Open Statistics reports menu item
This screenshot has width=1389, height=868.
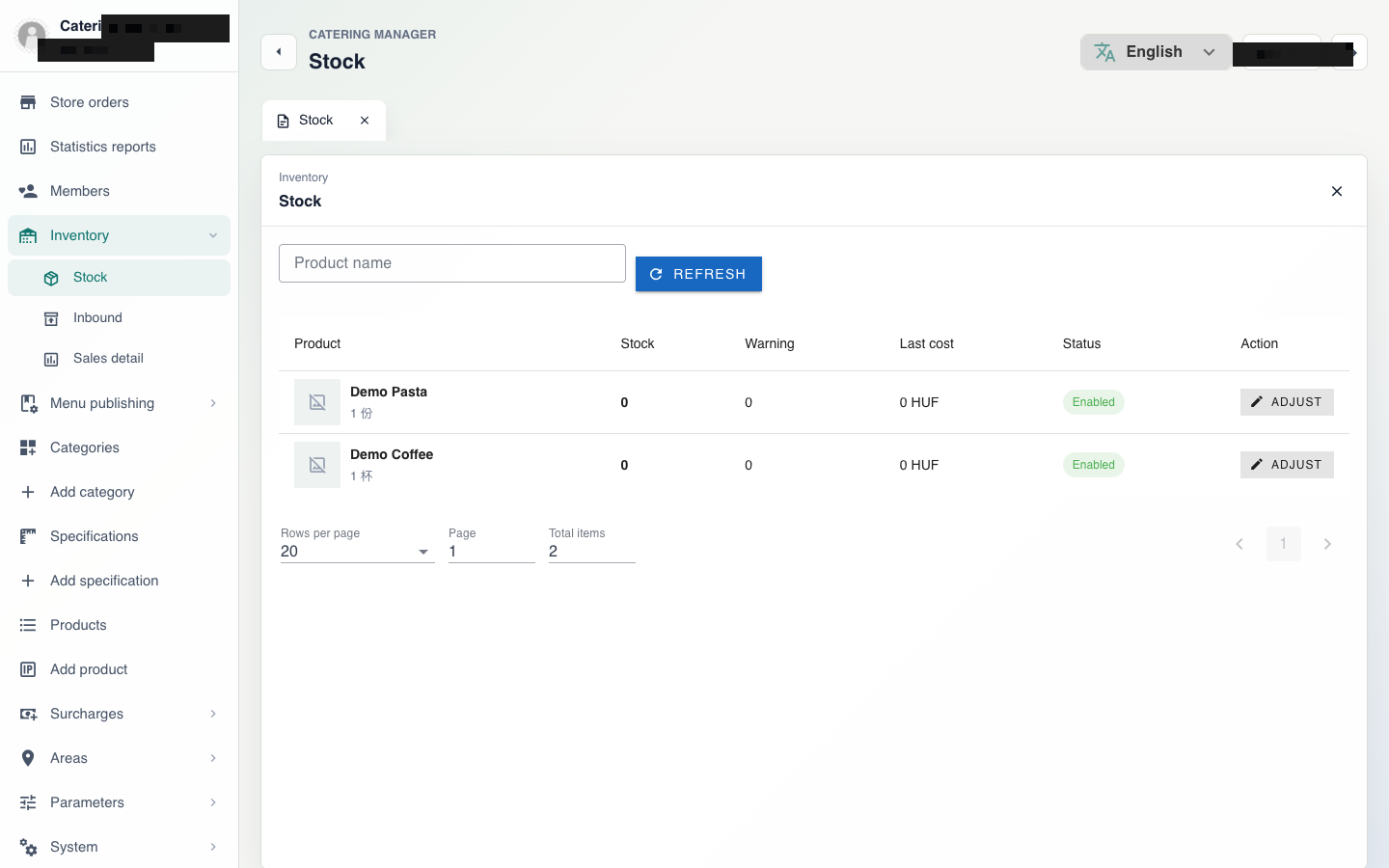click(x=119, y=147)
